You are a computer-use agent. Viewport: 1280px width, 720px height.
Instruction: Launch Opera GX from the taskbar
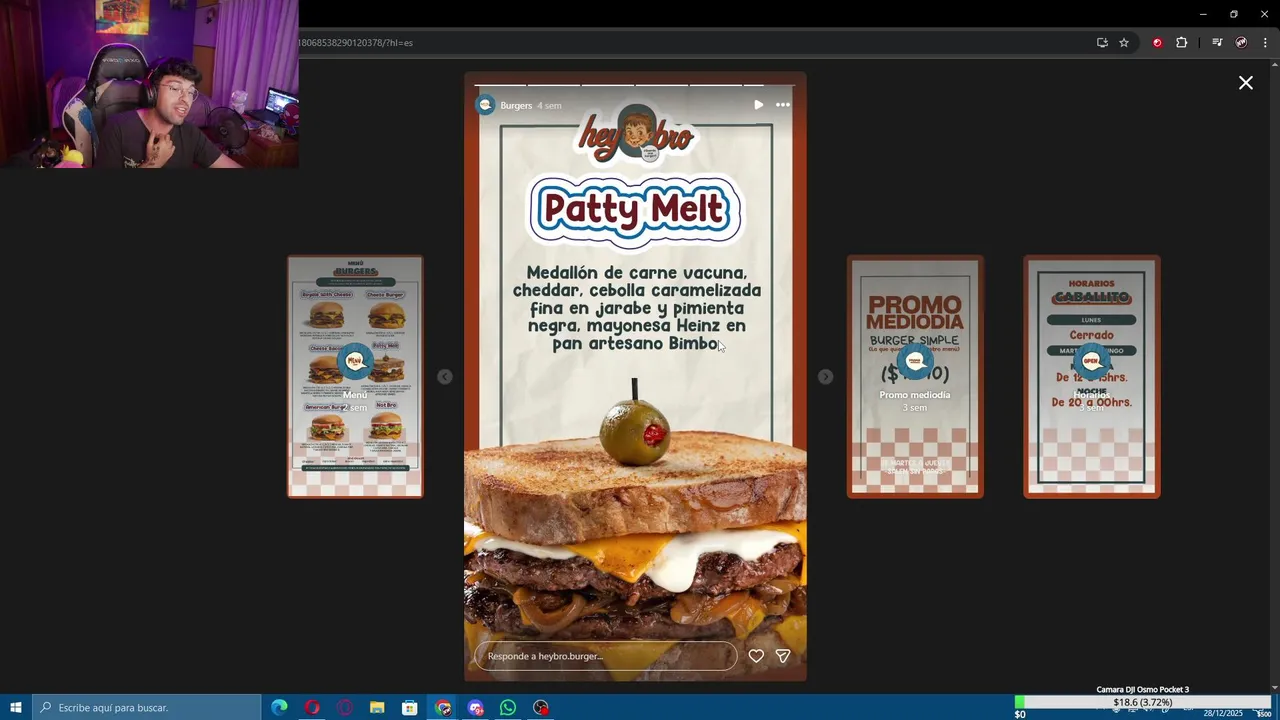(x=345, y=708)
